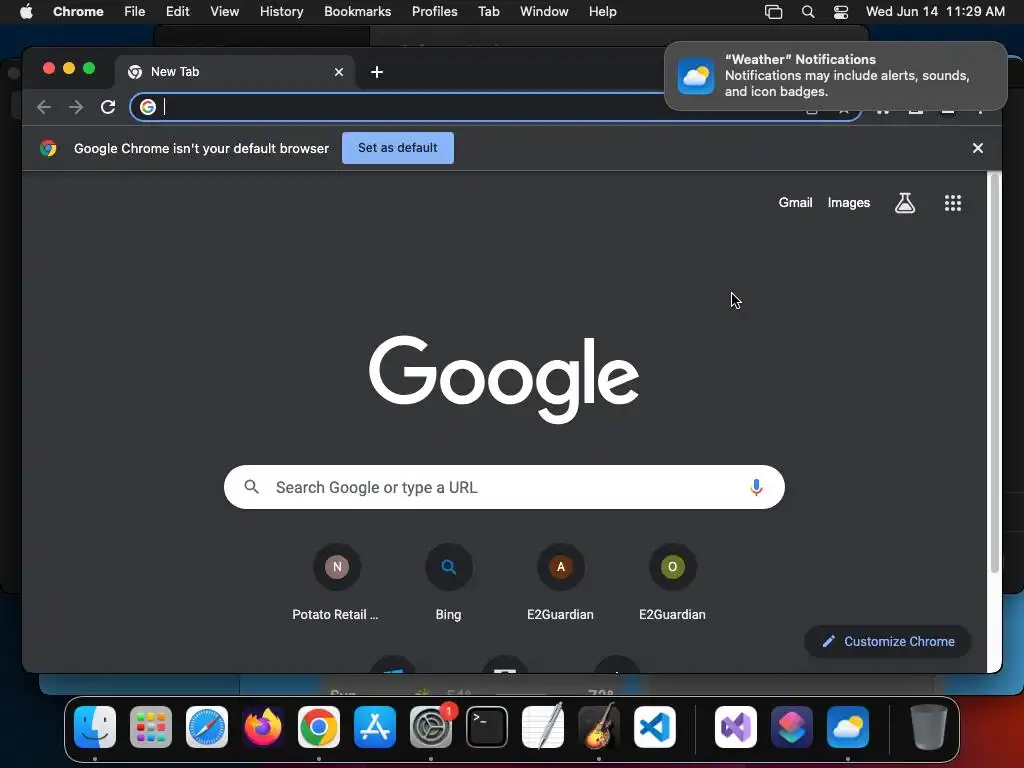Image resolution: width=1024 pixels, height=768 pixels.
Task: Open Visual Studio (purple) from the Dock
Action: coord(736,727)
